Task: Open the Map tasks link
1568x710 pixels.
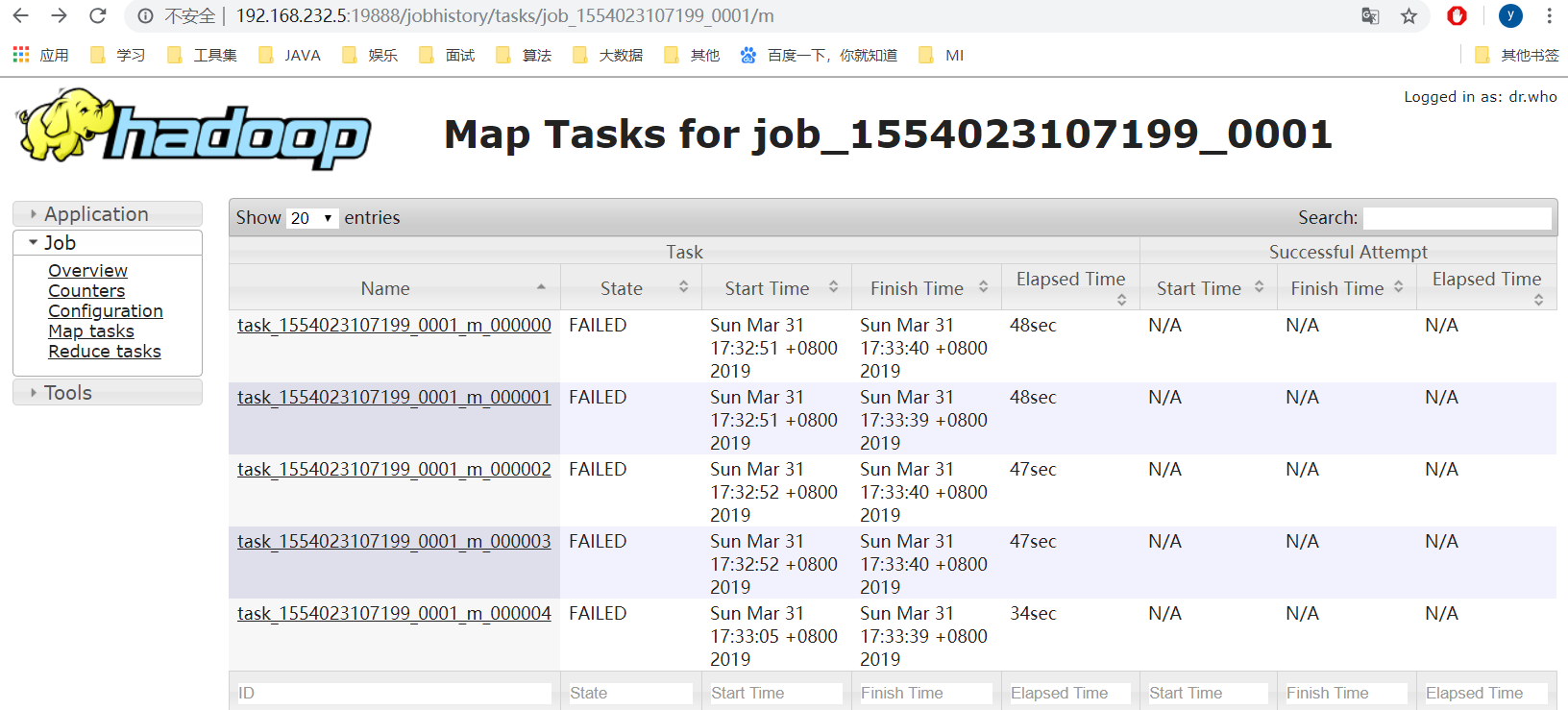Action: (x=91, y=331)
